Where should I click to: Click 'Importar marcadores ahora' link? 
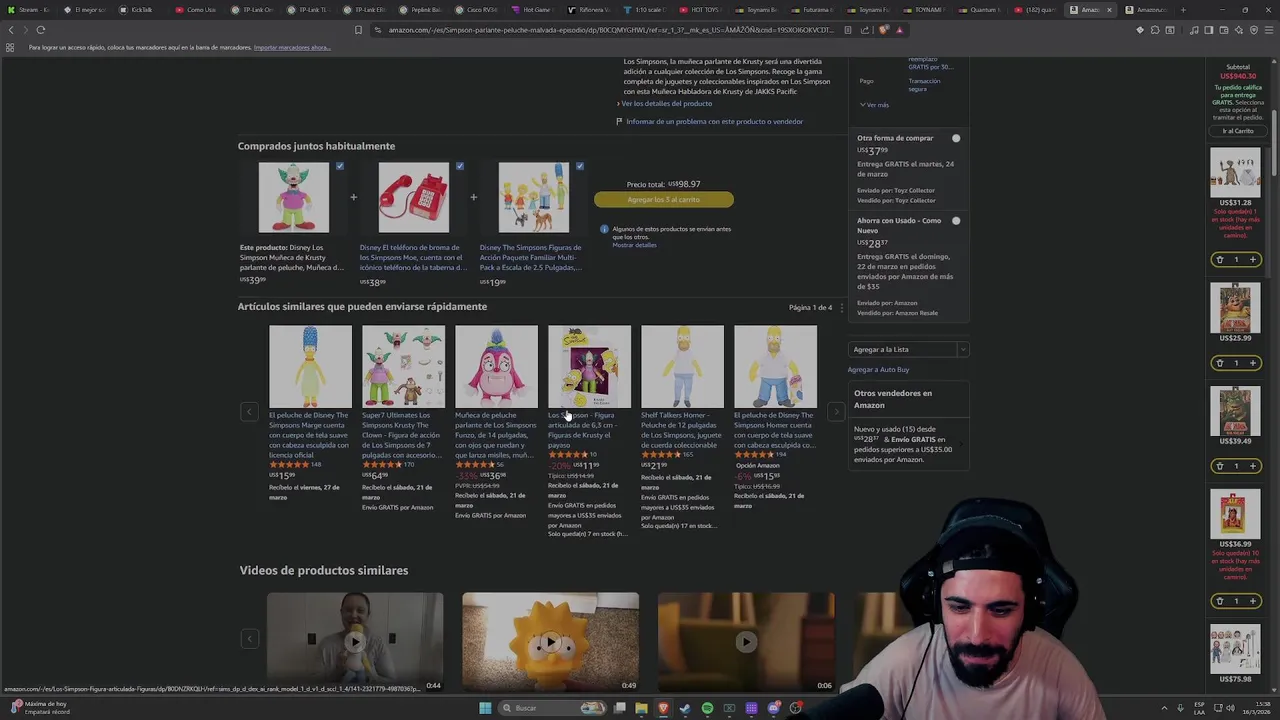(292, 47)
